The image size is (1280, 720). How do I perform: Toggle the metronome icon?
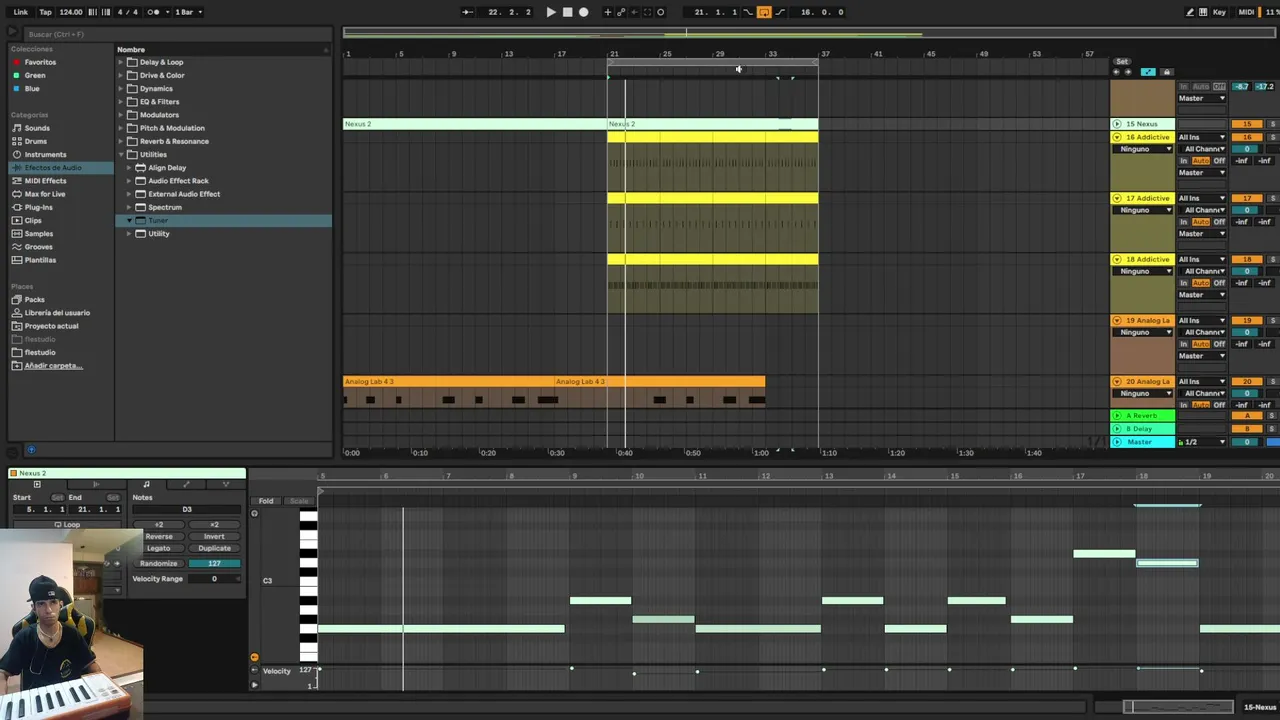click(154, 12)
